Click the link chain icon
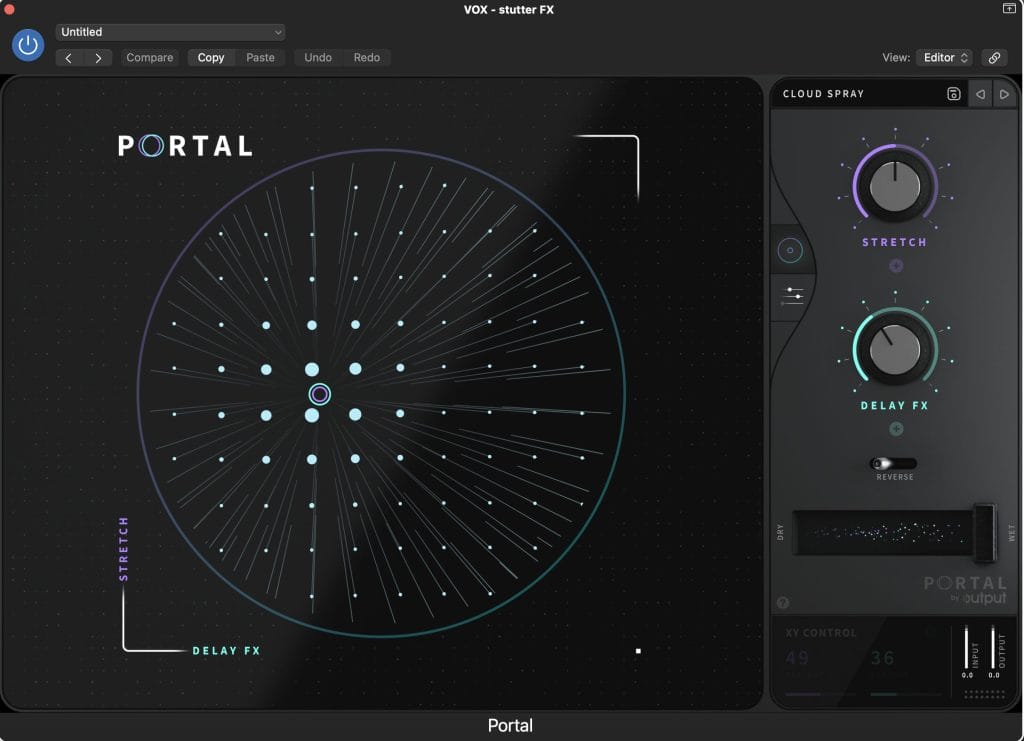Image resolution: width=1024 pixels, height=741 pixels. [993, 58]
